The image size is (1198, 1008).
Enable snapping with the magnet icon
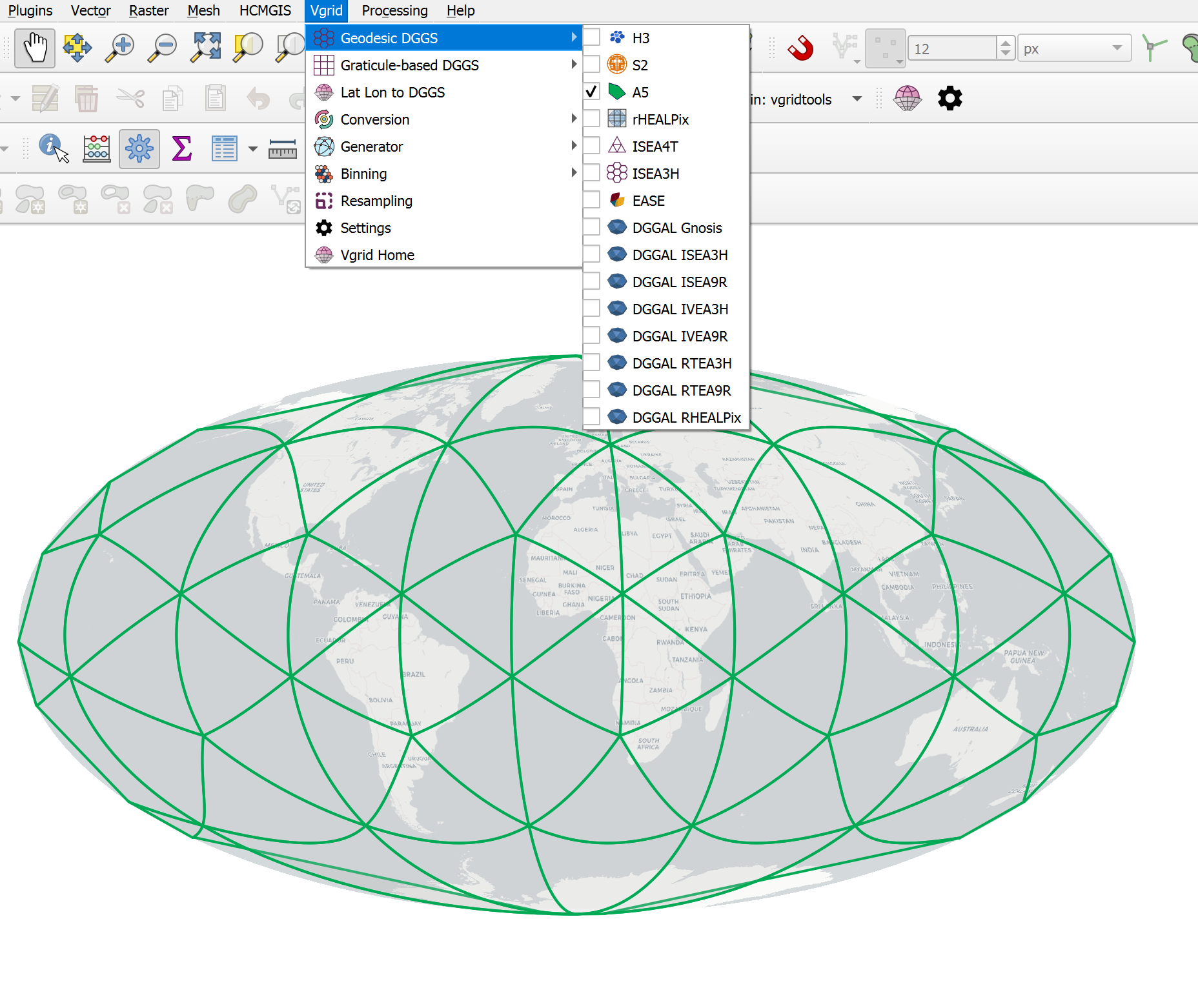[x=800, y=48]
